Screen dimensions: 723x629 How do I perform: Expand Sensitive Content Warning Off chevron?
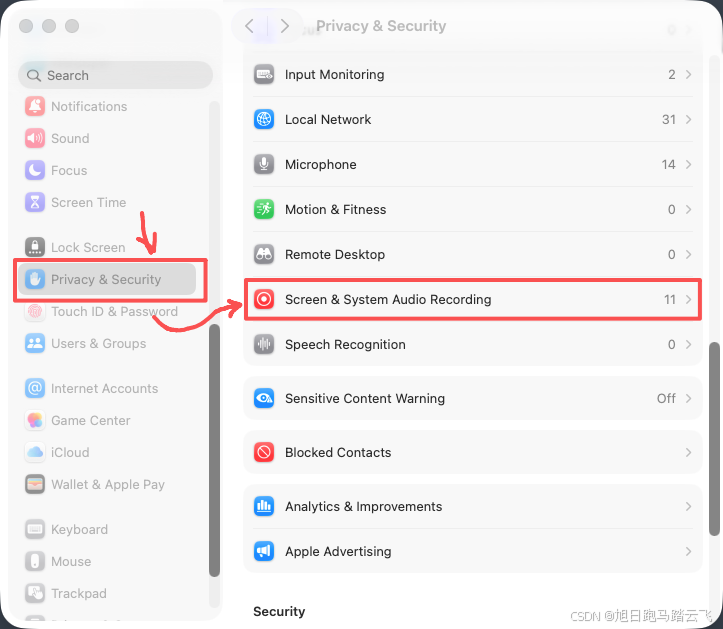tap(688, 398)
